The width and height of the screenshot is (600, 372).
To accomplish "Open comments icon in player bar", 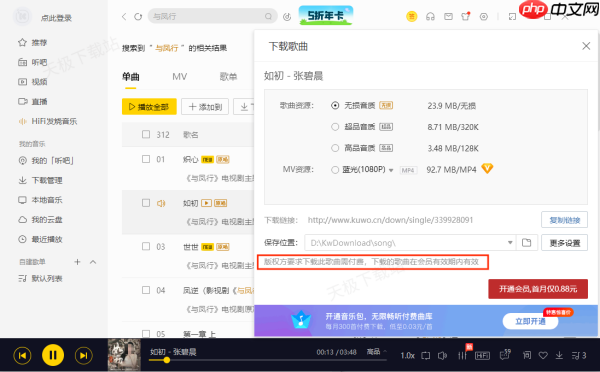I will 505,355.
